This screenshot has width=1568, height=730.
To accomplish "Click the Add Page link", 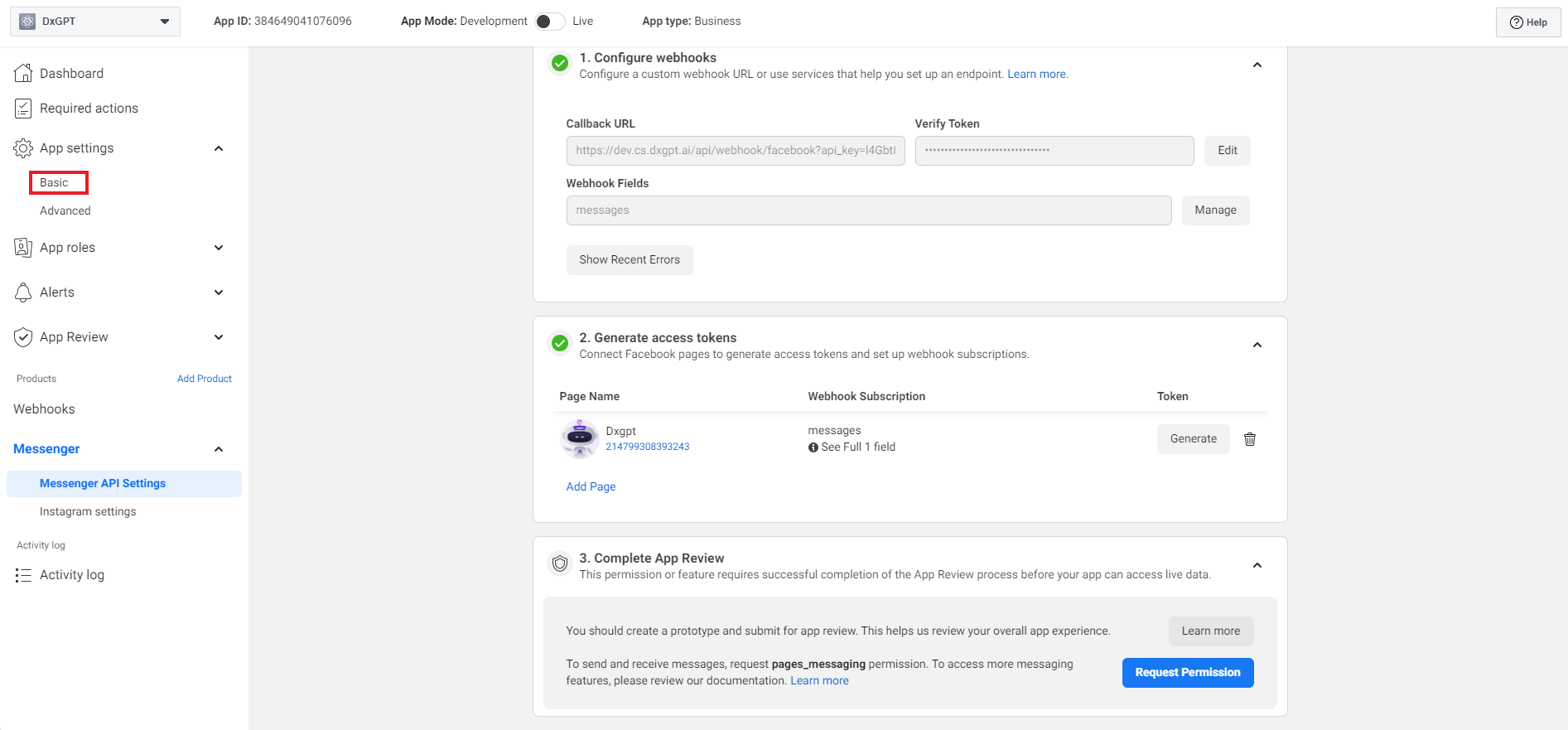I will [x=591, y=486].
